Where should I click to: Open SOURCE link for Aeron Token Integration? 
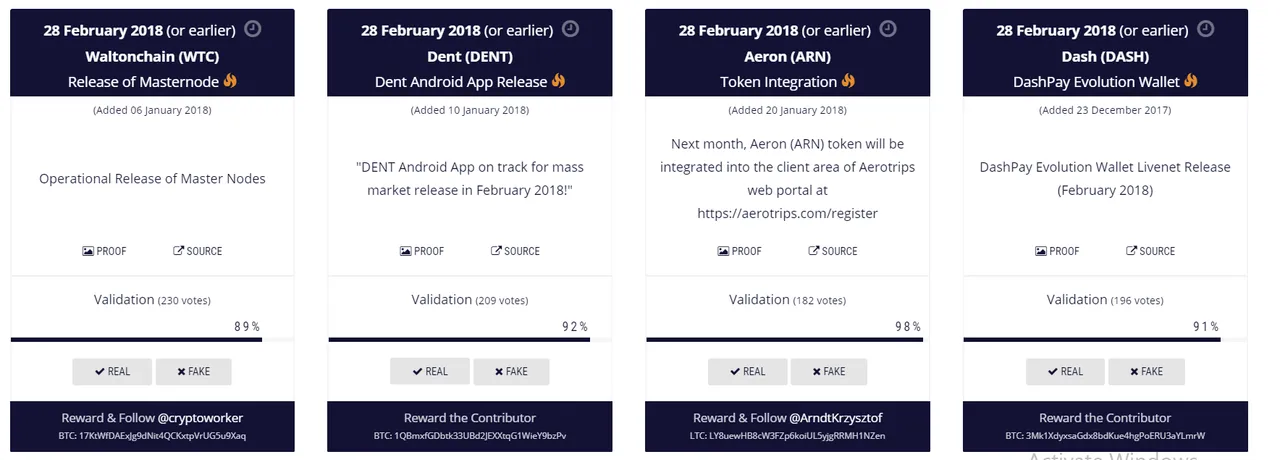[x=833, y=251]
